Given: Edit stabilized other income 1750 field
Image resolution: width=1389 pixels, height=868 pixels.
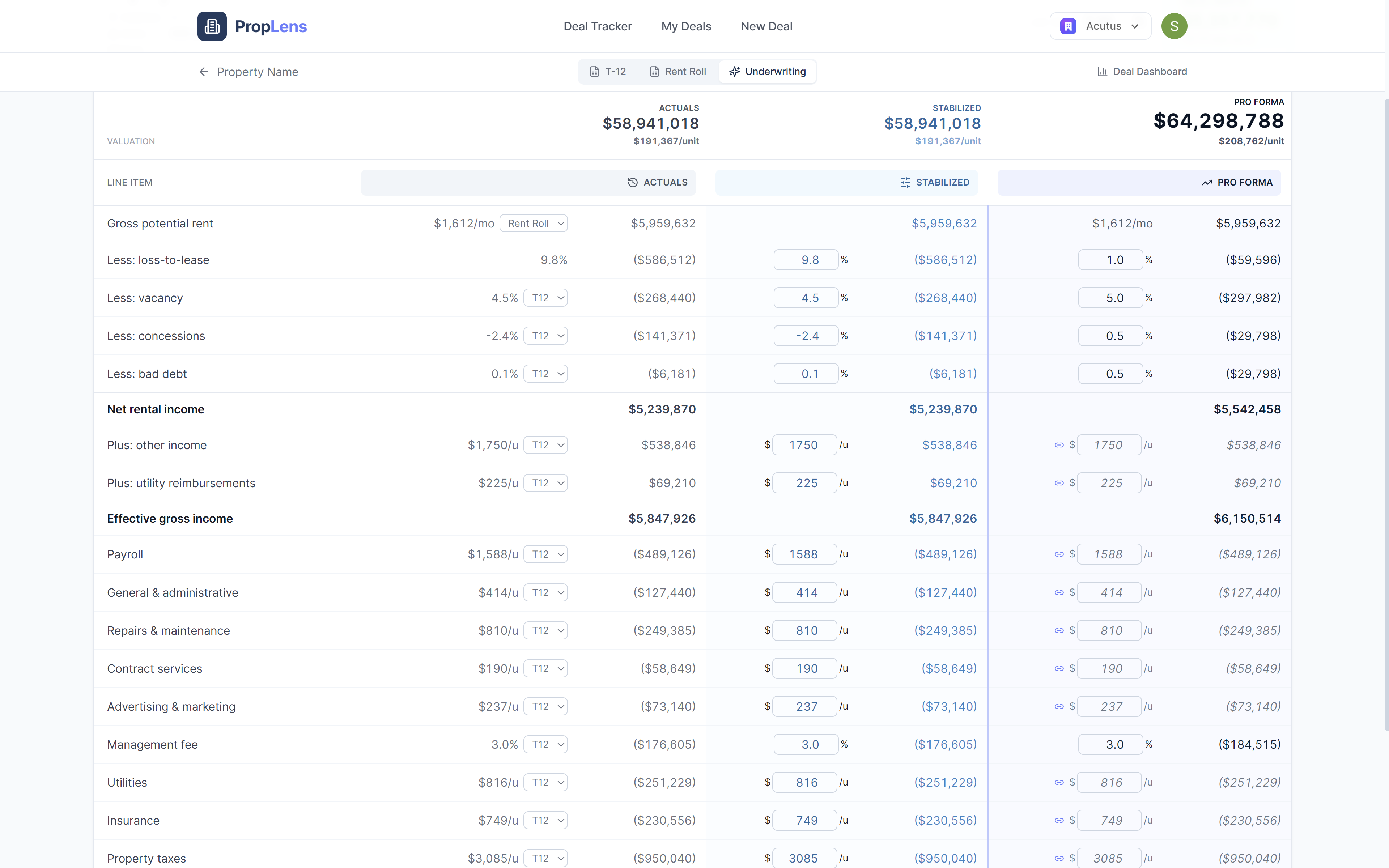Looking at the screenshot, I should [x=805, y=445].
